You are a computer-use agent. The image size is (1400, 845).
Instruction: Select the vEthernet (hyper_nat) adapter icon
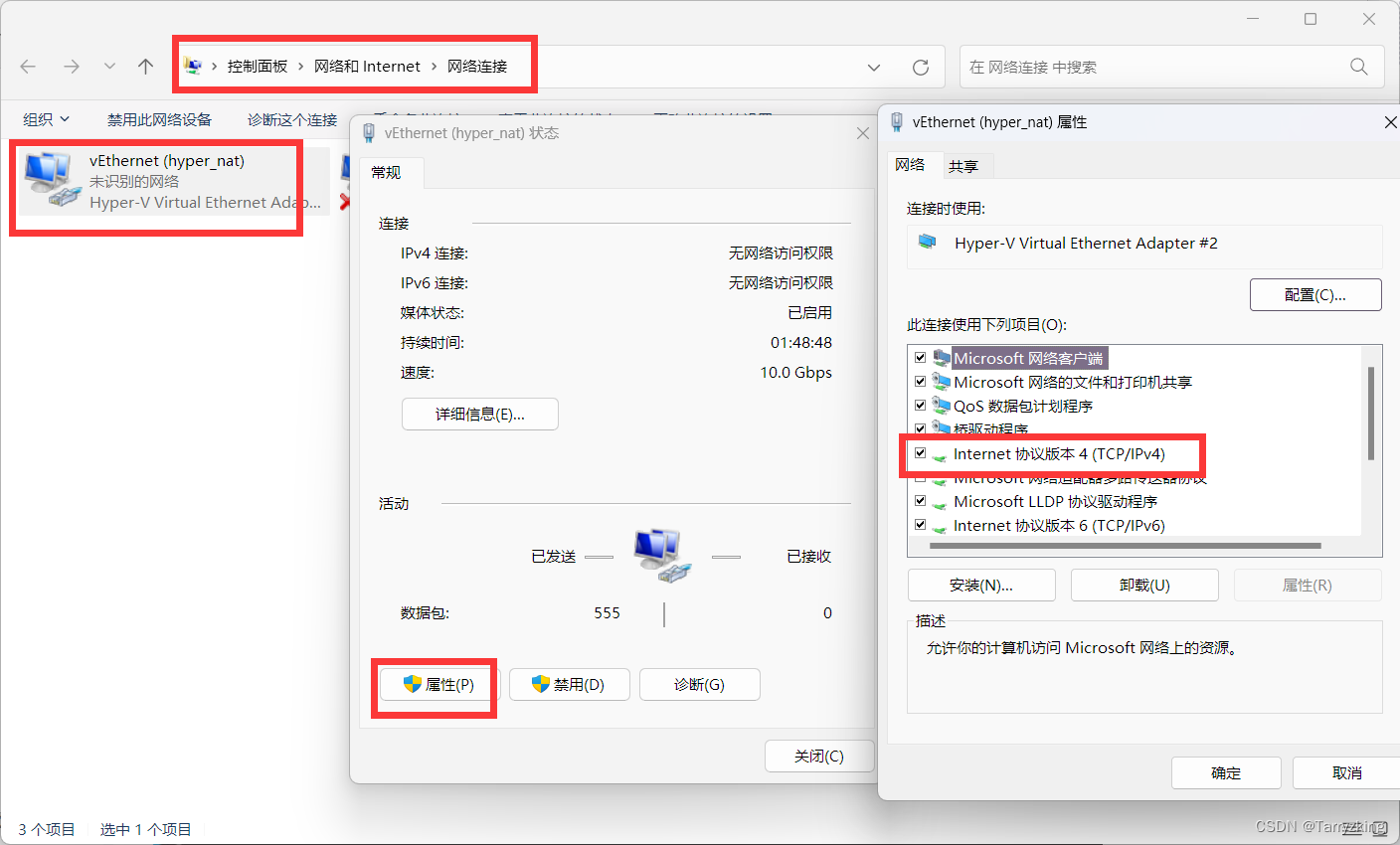coord(53,180)
